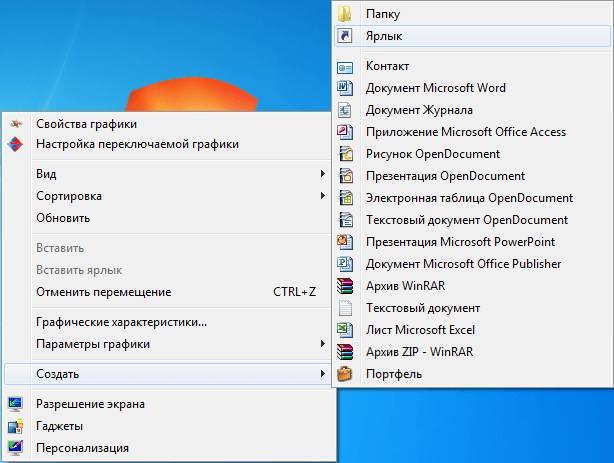Click the icon beside Электронная таблица OpenDocument

[346, 198]
